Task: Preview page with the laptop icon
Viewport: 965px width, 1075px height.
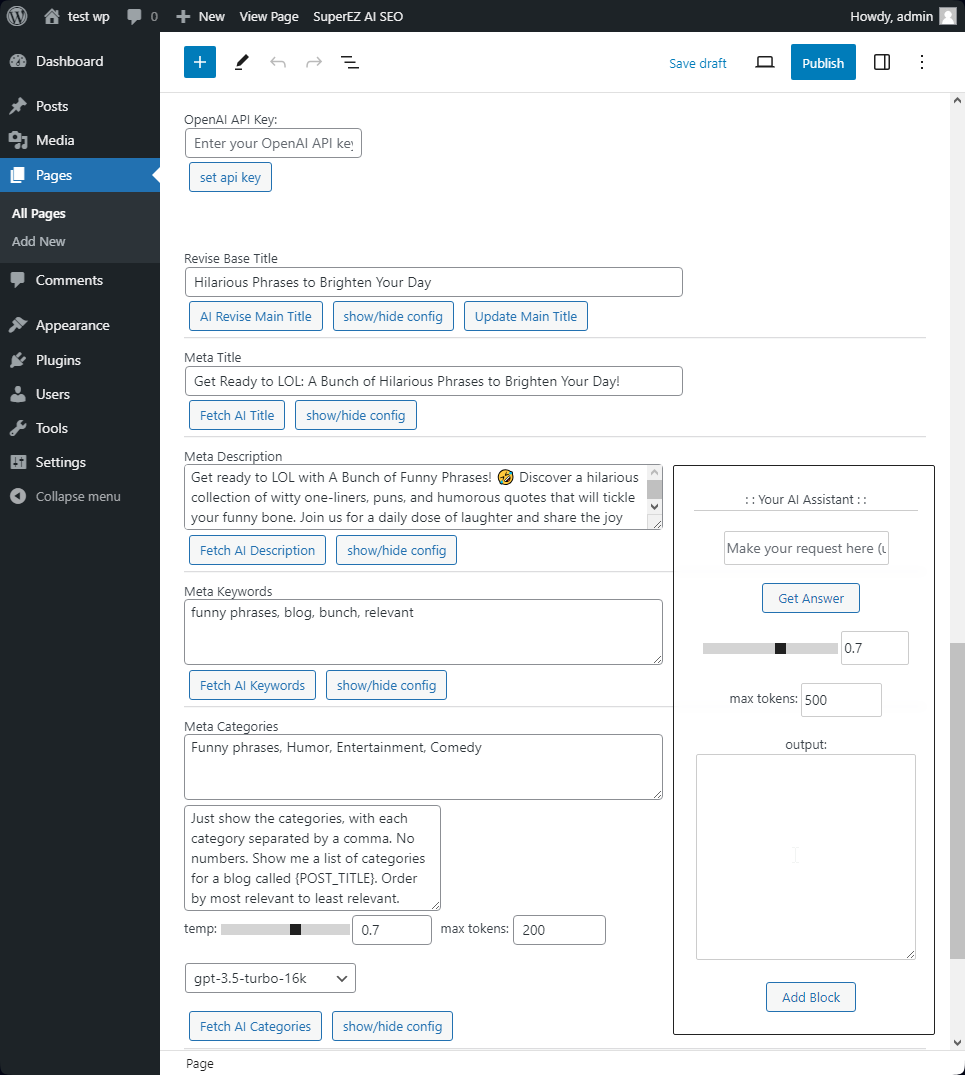Action: [x=765, y=62]
